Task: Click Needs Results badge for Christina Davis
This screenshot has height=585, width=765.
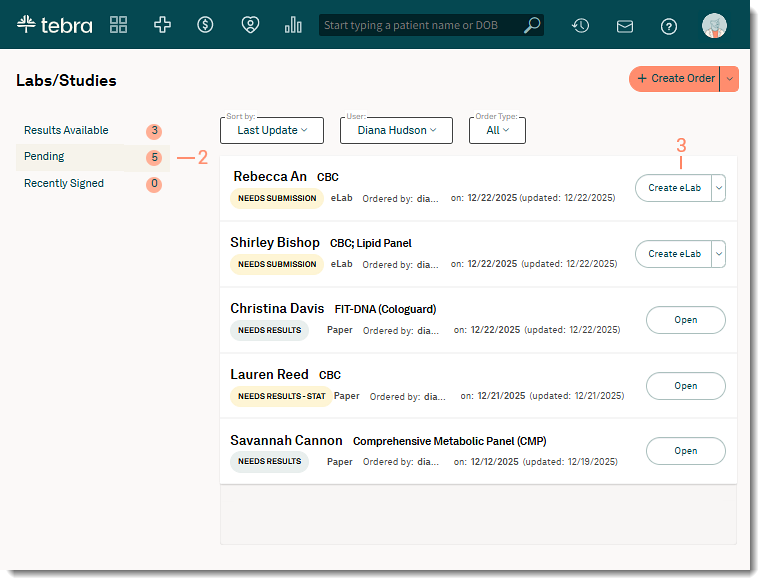Action: (x=269, y=330)
